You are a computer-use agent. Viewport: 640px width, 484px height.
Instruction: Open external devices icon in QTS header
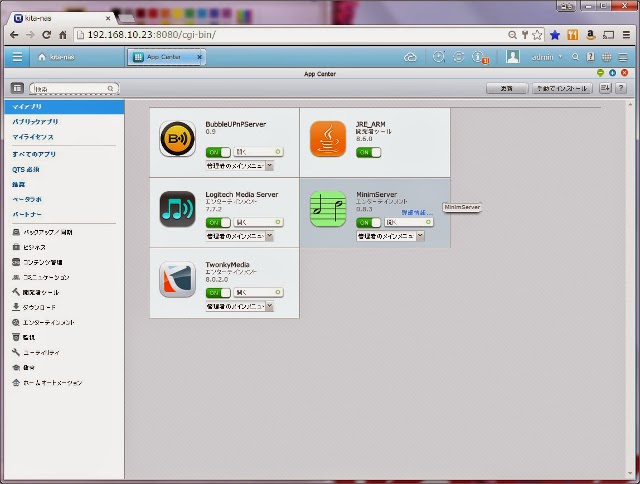(x=458, y=57)
